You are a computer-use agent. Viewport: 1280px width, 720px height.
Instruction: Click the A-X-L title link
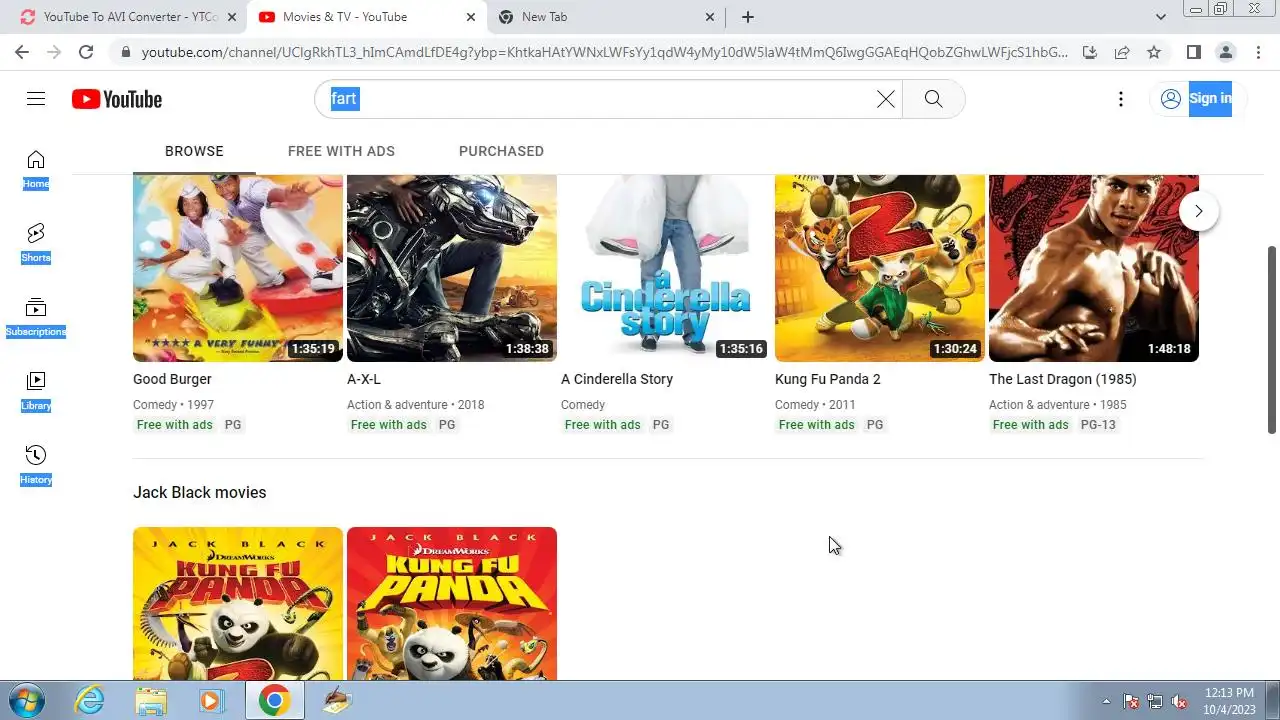[364, 379]
